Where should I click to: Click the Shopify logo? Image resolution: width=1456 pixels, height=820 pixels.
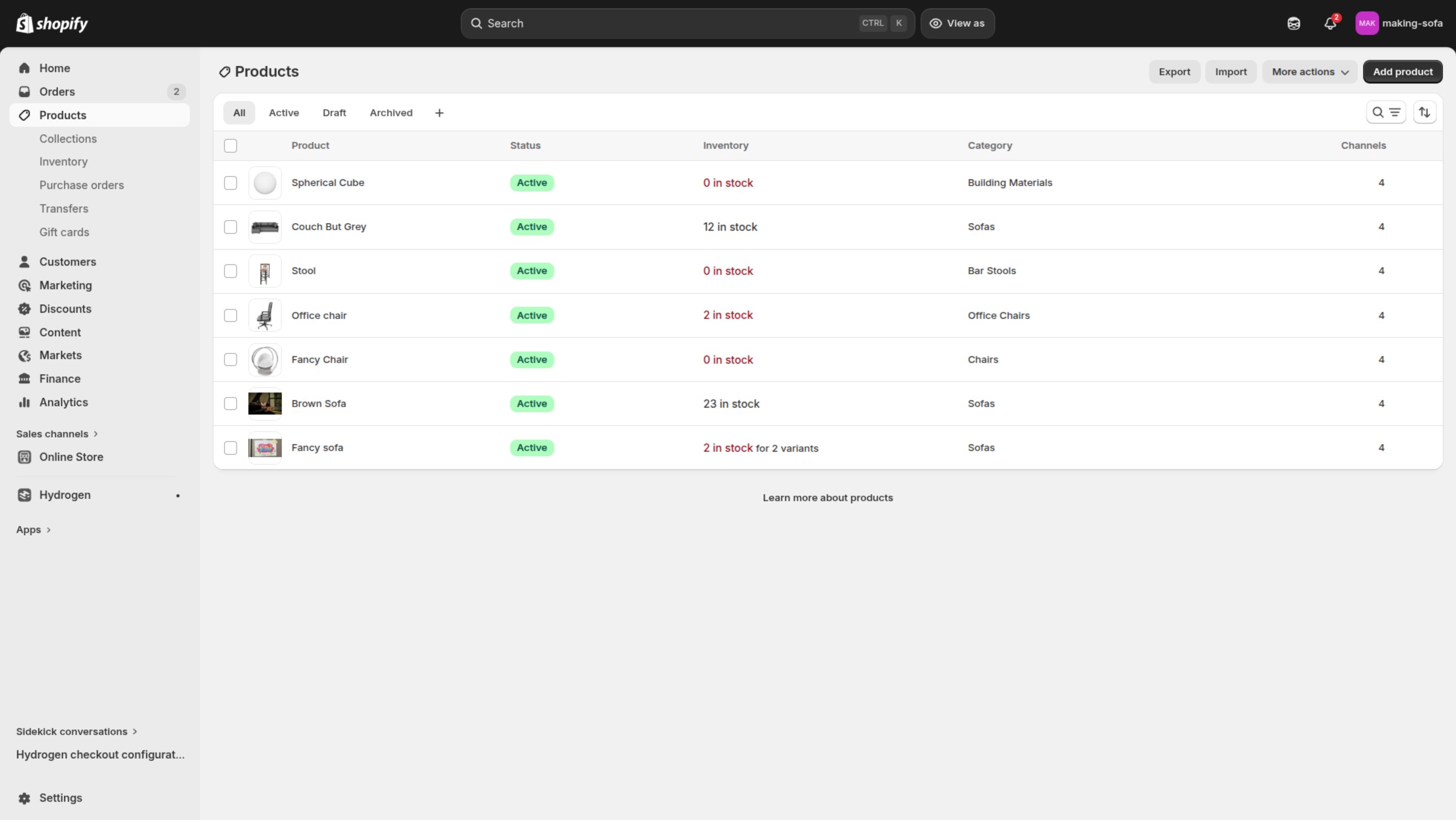pos(52,24)
